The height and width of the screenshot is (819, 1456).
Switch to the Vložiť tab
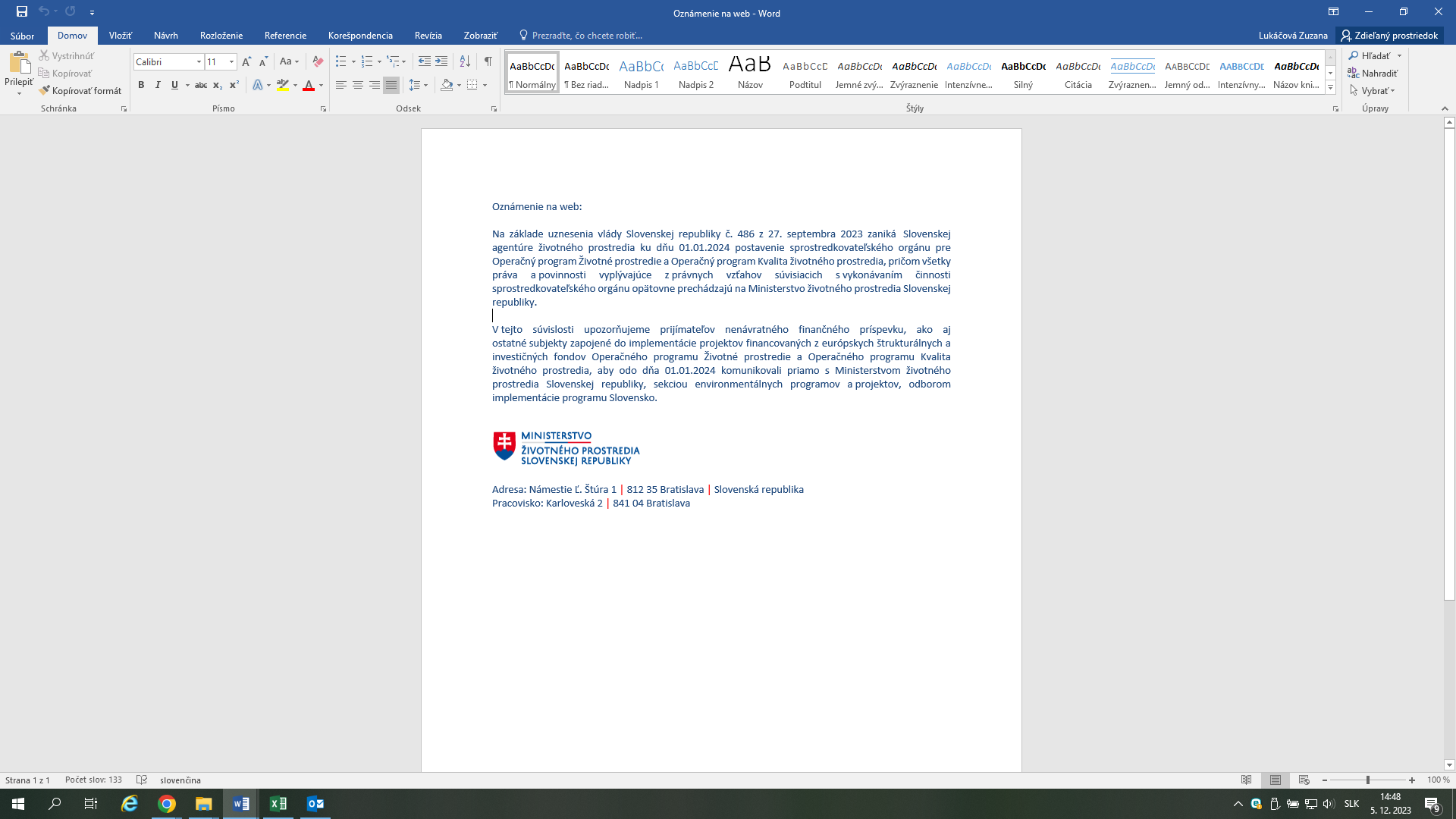[120, 36]
